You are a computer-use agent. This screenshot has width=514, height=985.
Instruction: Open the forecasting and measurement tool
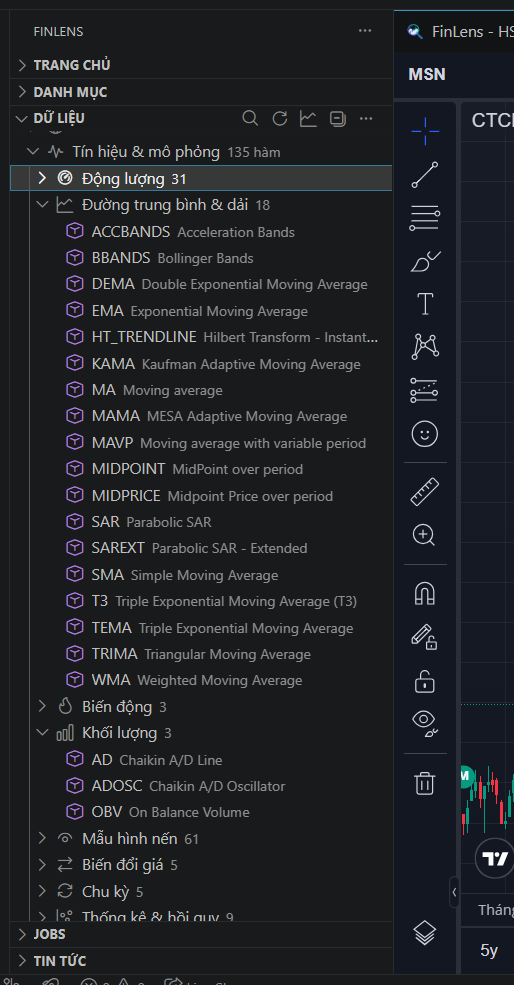point(425,390)
